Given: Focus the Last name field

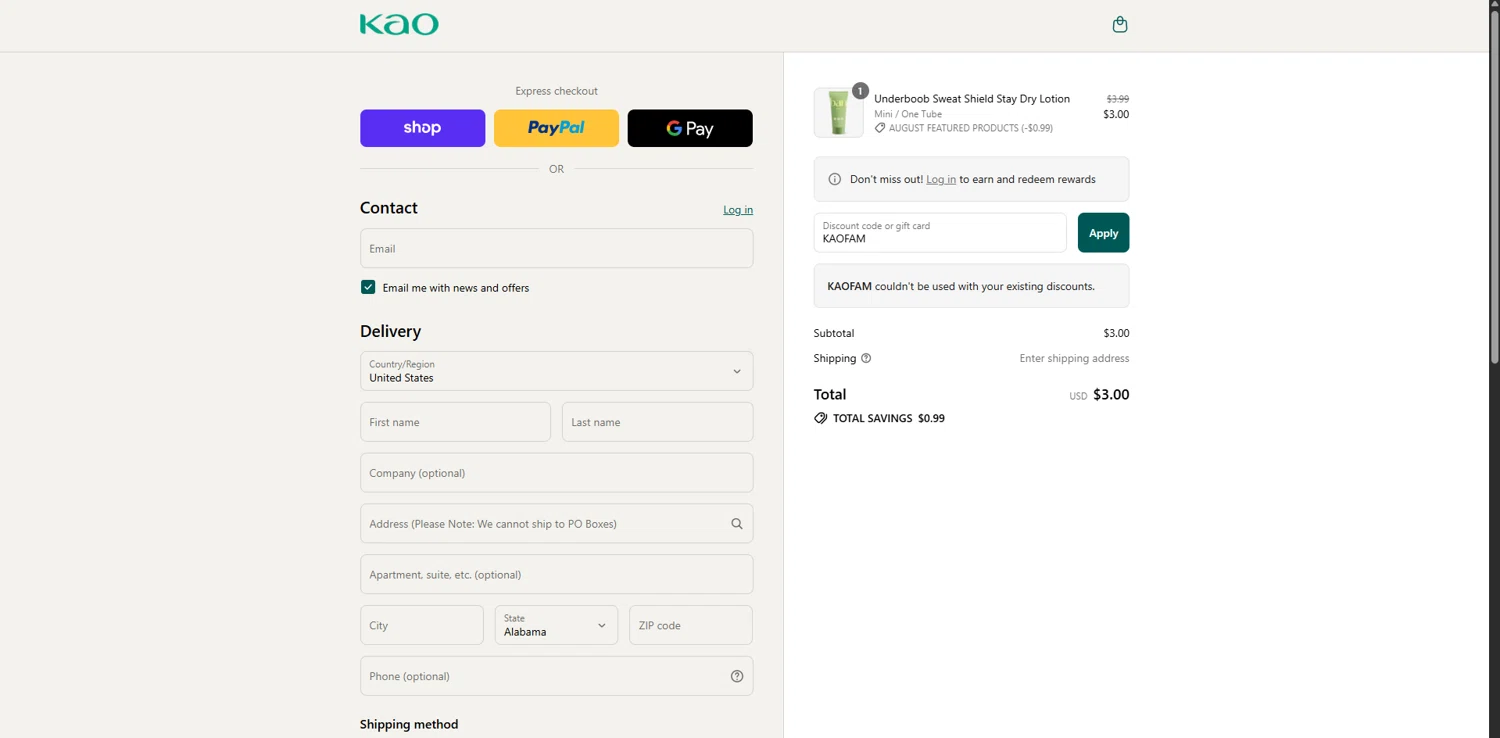Looking at the screenshot, I should (658, 422).
